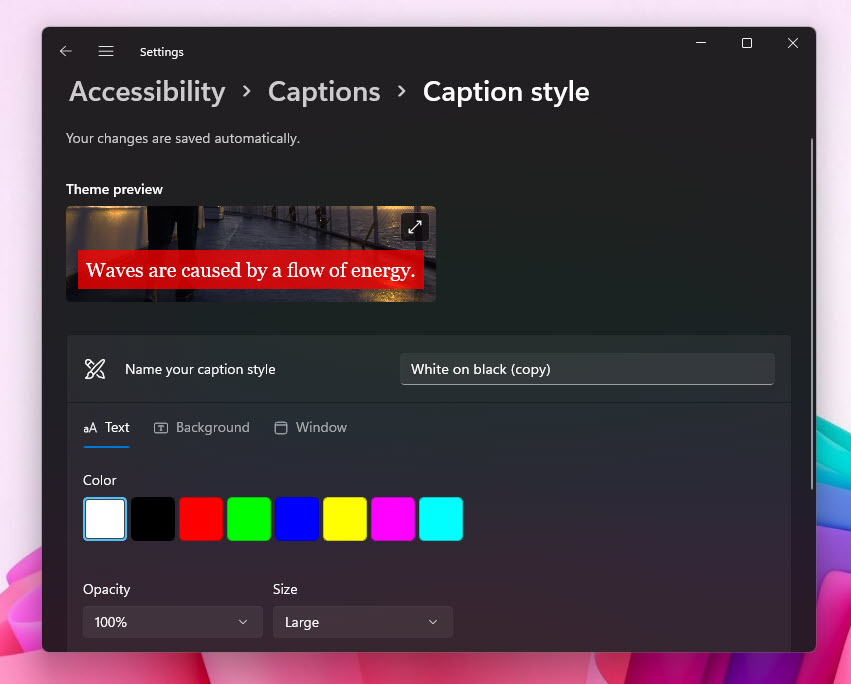
Task: Click the pen icon beside Name your caption style
Action: (95, 369)
